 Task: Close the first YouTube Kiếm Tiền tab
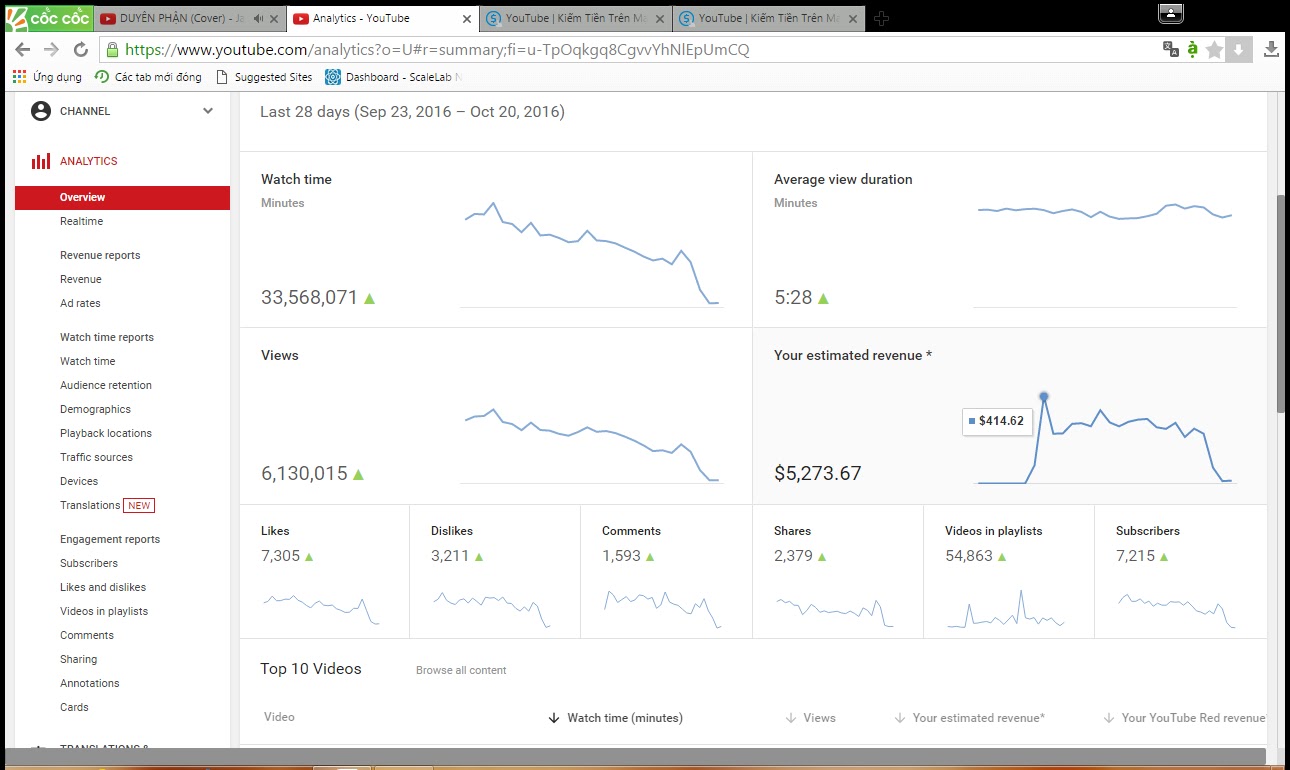(x=662, y=18)
